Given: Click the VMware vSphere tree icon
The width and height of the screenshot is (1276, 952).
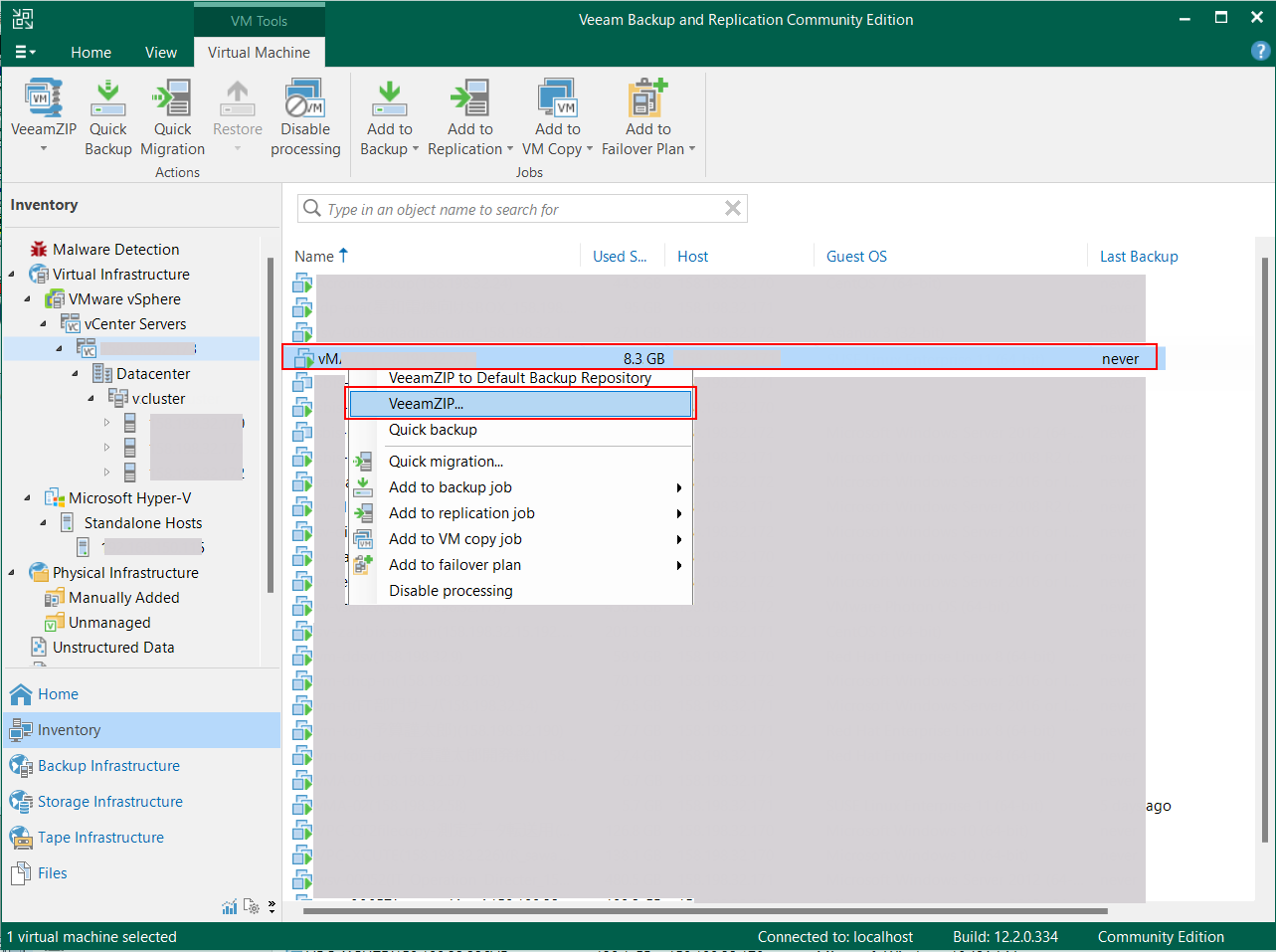Looking at the screenshot, I should 55,298.
